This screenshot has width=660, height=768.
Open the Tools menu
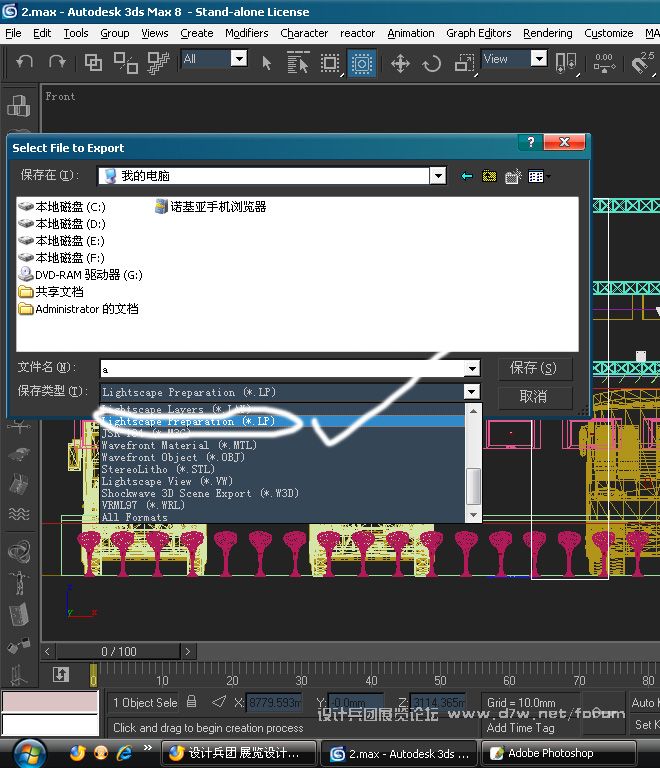pos(76,33)
